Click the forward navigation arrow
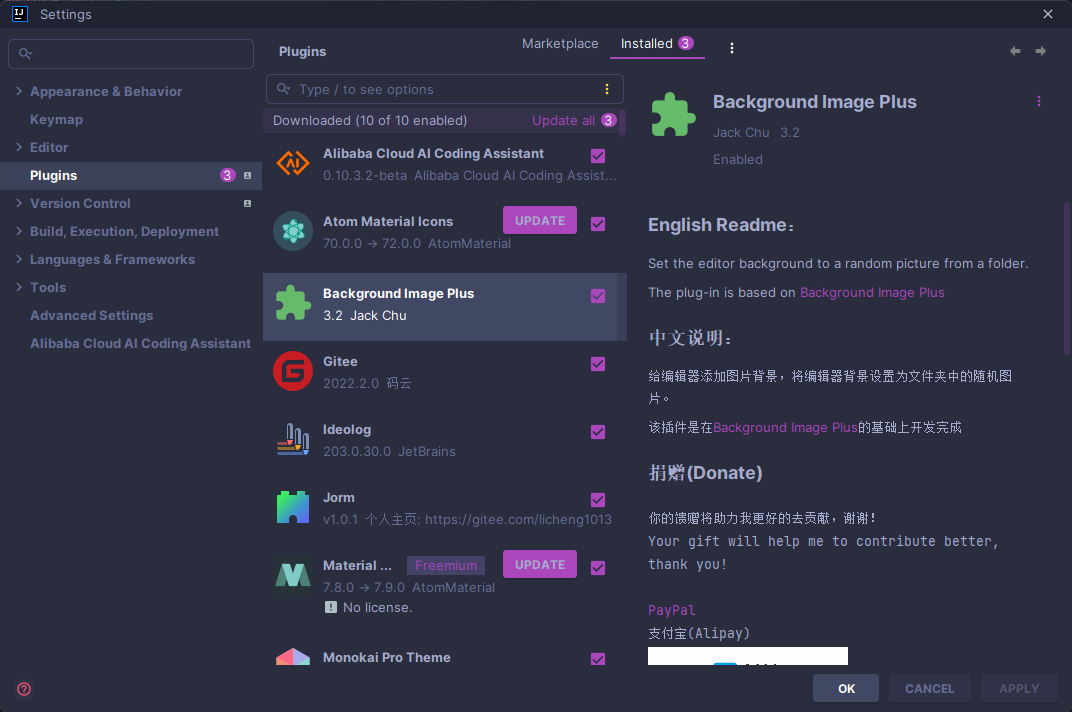Image resolution: width=1072 pixels, height=712 pixels. (1041, 51)
